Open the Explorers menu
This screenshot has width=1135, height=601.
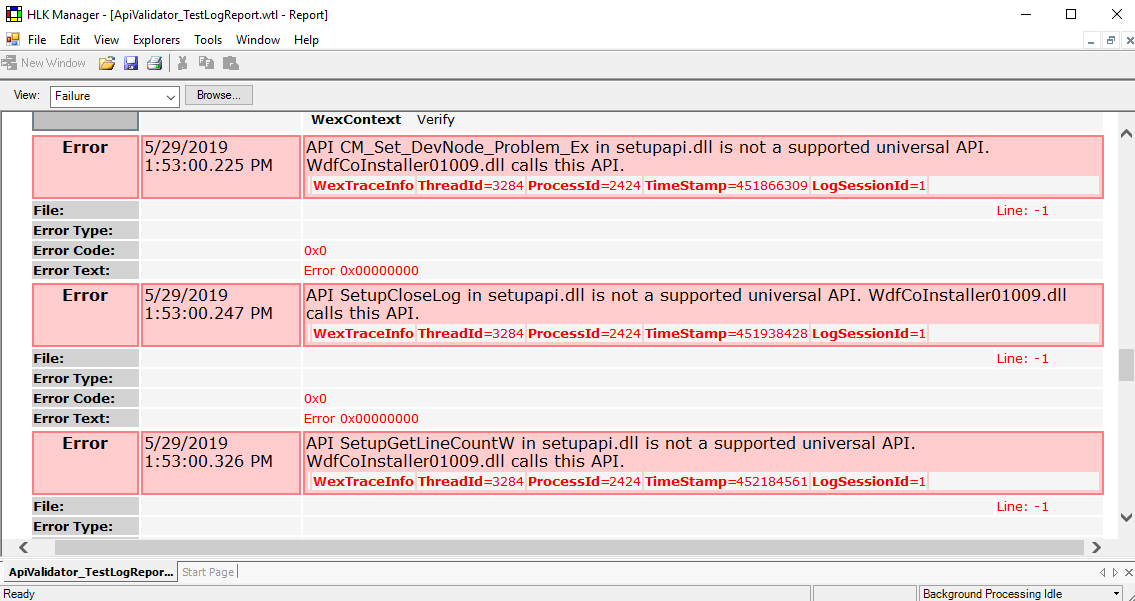pos(156,40)
